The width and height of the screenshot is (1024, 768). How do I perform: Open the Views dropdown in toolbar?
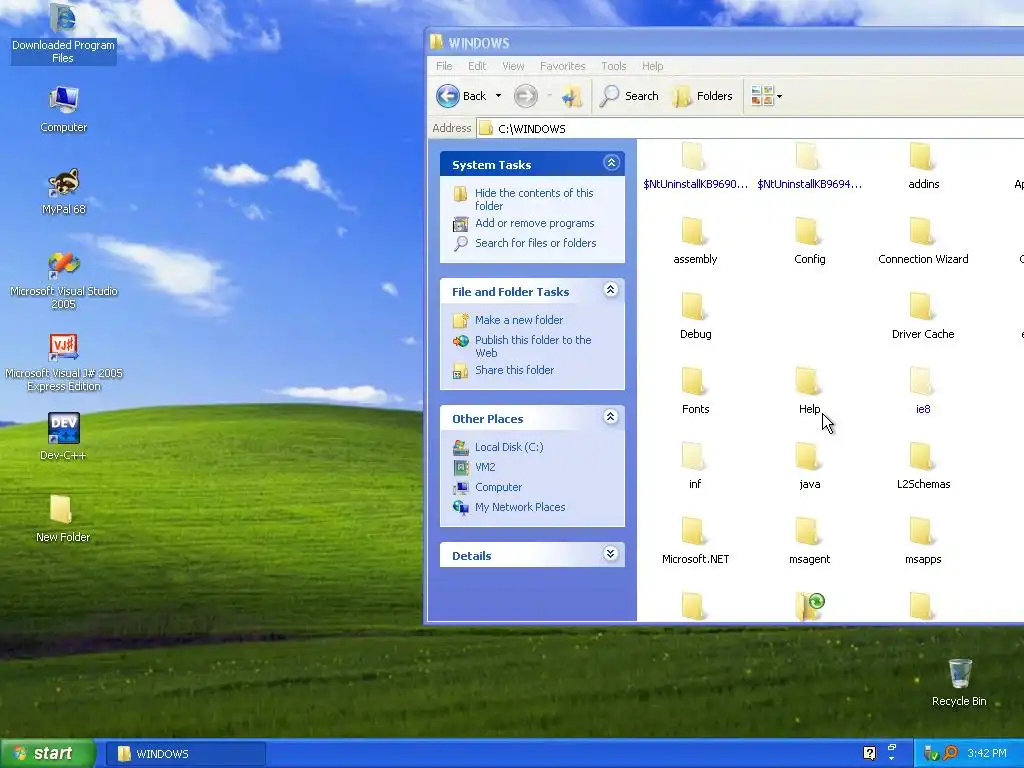(766, 96)
